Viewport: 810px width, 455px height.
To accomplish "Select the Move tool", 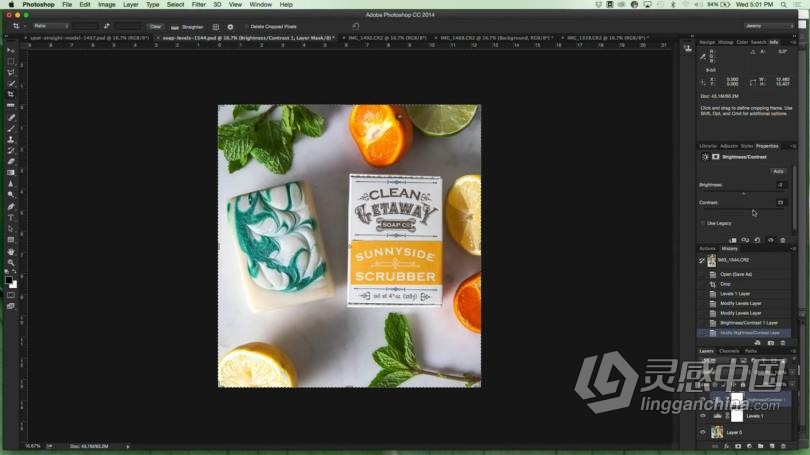I will (11, 51).
